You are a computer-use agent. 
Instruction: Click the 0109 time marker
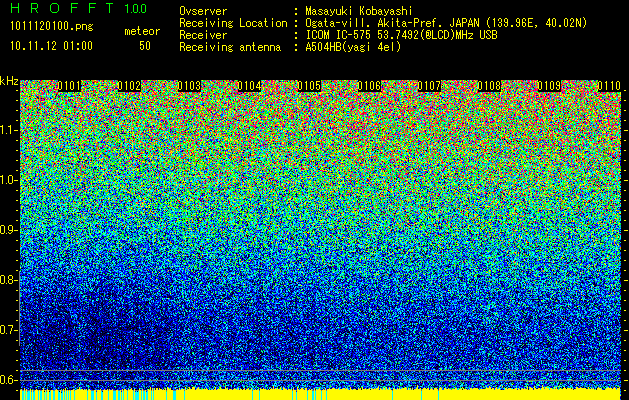(x=549, y=86)
